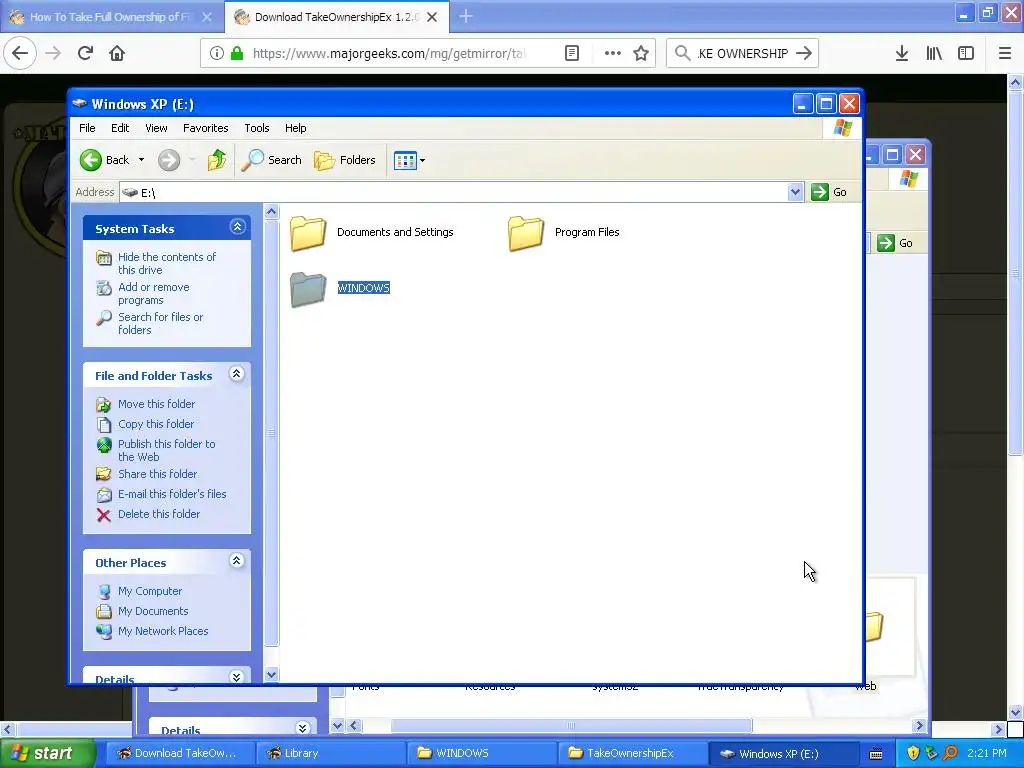Toggle Firefox reader view icon
The image size is (1024, 768).
click(x=572, y=53)
